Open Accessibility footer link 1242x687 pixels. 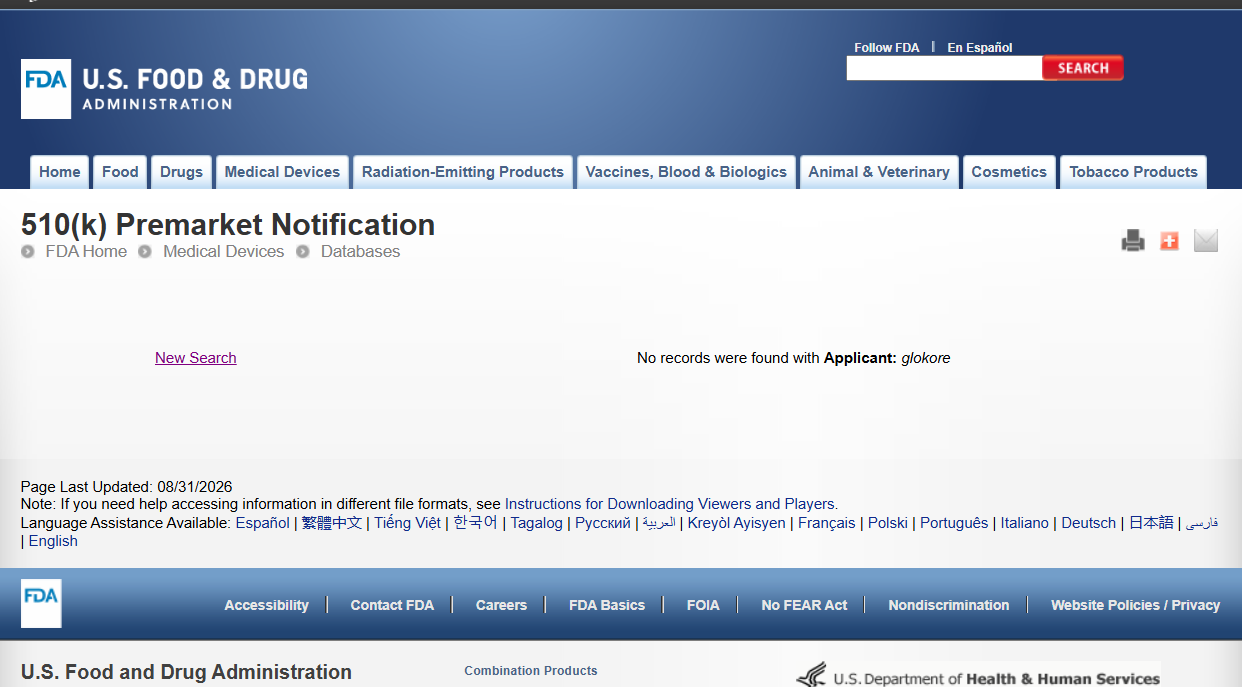266,605
